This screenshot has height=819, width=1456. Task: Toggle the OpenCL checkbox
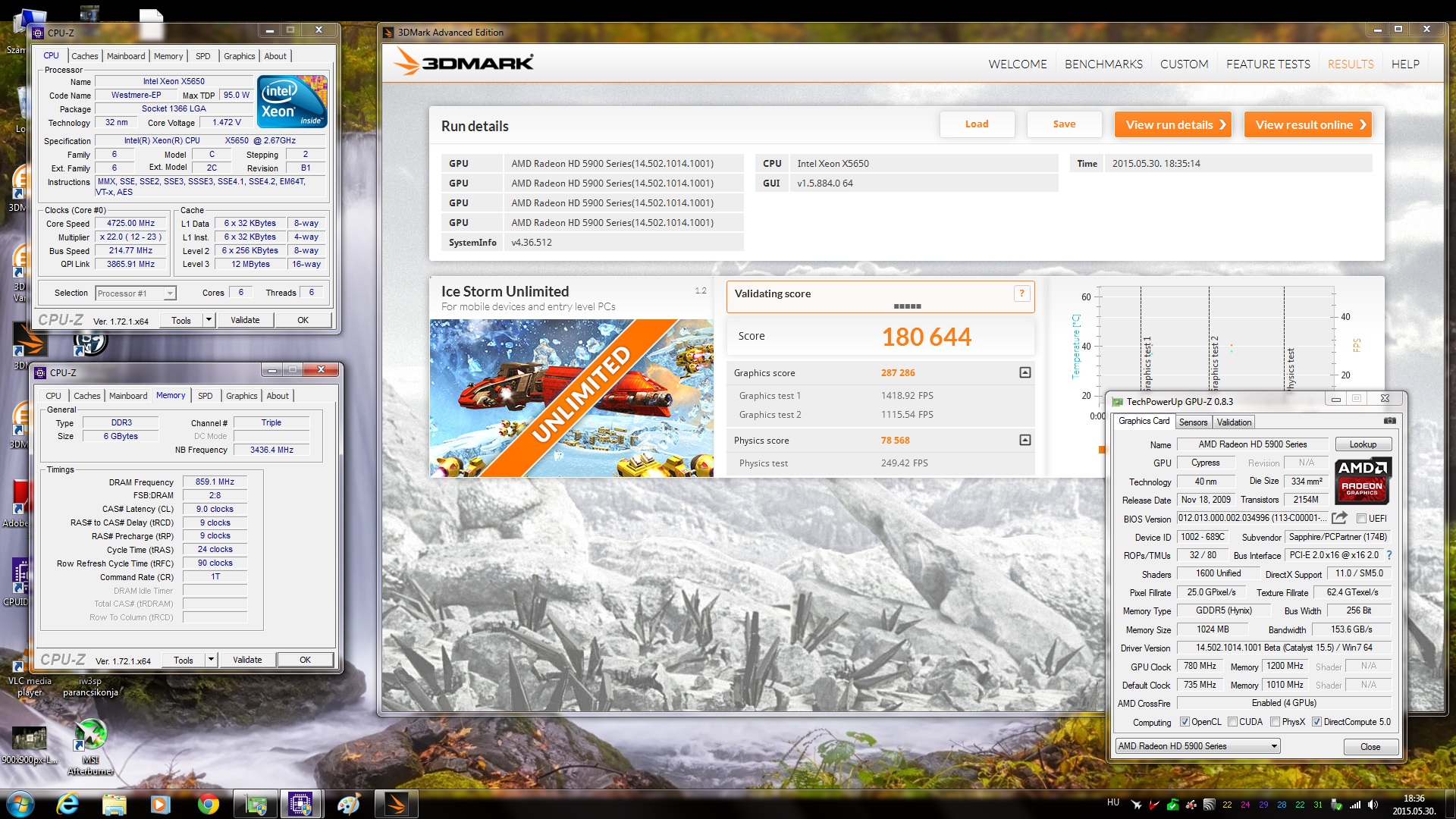click(1185, 722)
